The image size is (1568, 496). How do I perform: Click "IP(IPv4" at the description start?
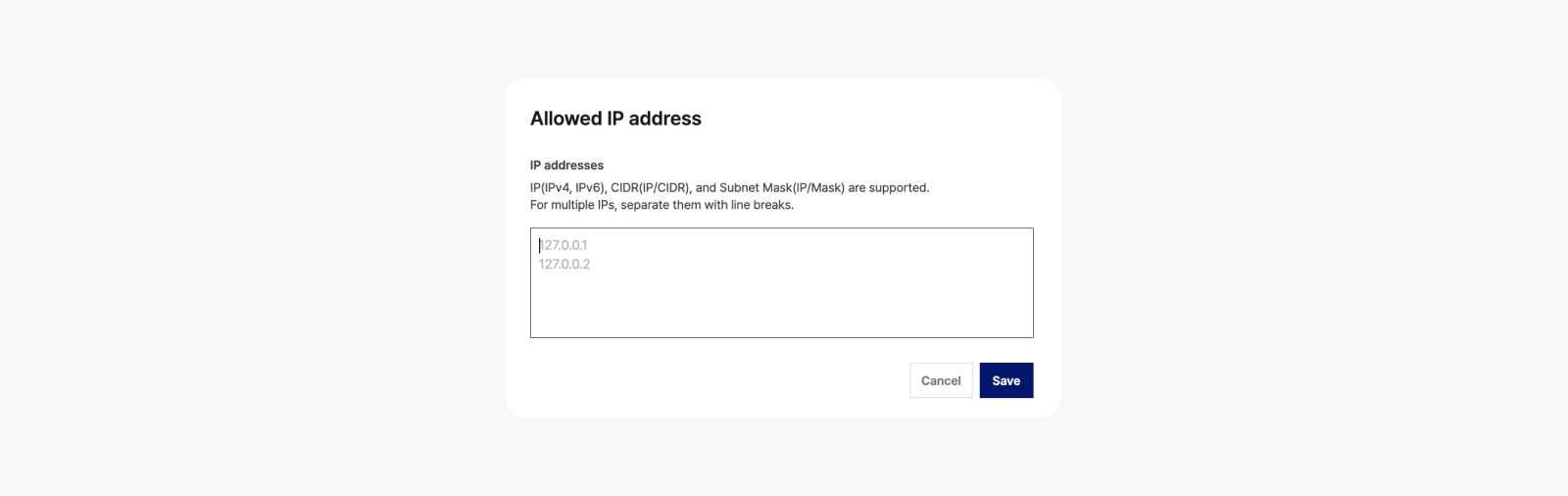[550, 187]
